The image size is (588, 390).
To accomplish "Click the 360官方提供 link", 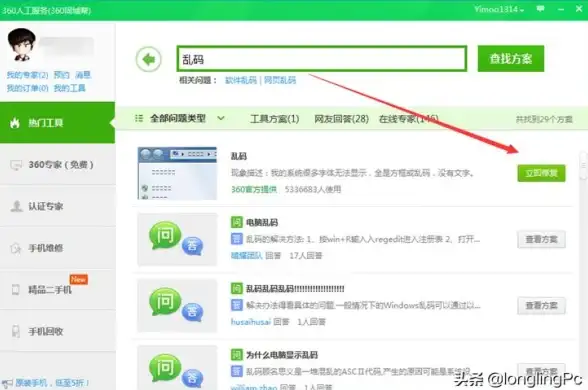I will (x=254, y=189).
